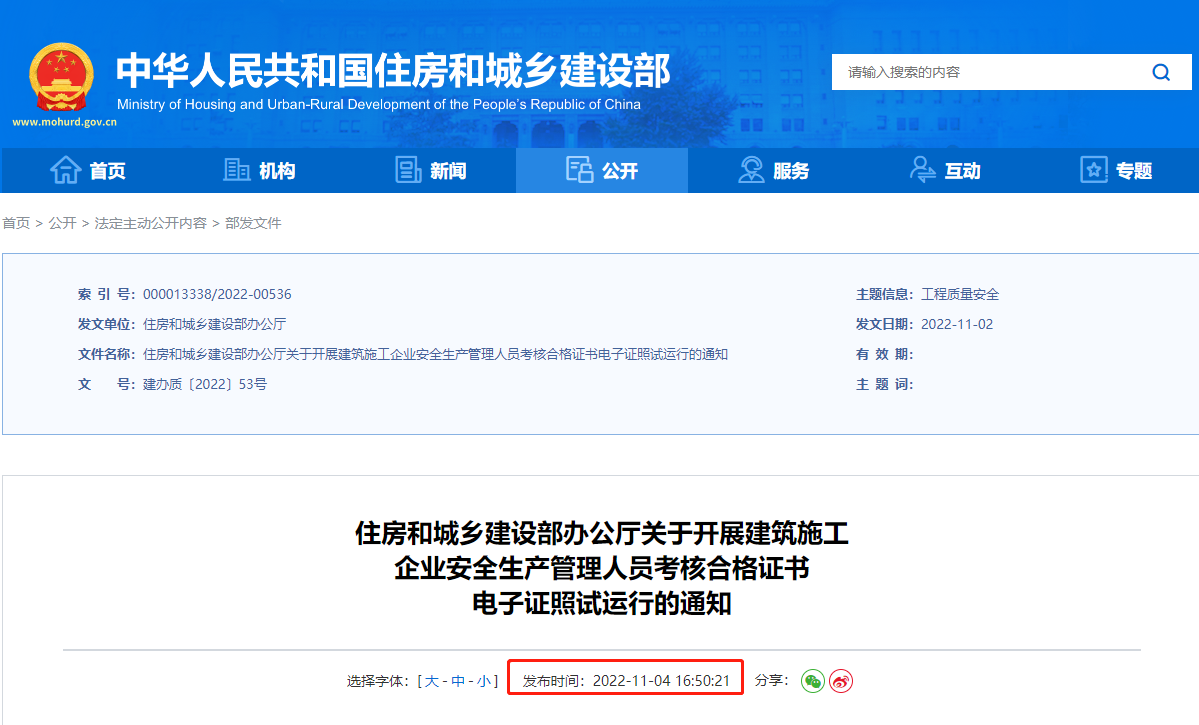Image resolution: width=1199 pixels, height=725 pixels.
Task: Click the search magnifier icon
Action: click(1160, 72)
